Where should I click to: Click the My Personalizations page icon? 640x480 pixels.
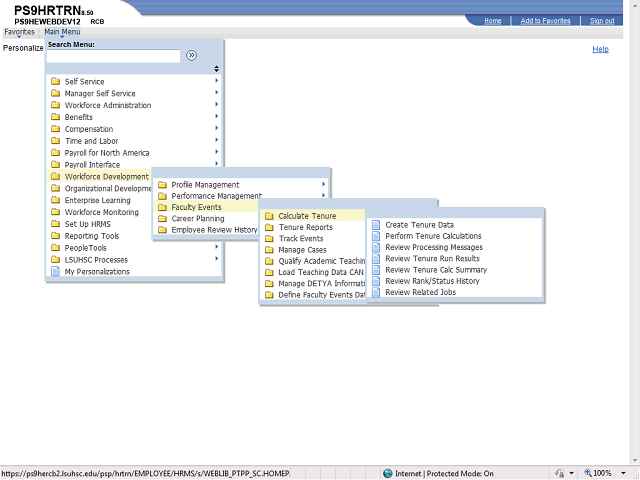tap(55, 271)
